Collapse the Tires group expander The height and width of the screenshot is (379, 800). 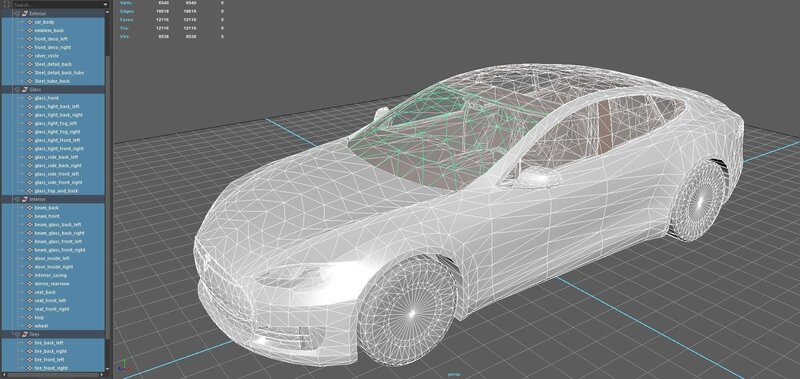(x=17, y=335)
